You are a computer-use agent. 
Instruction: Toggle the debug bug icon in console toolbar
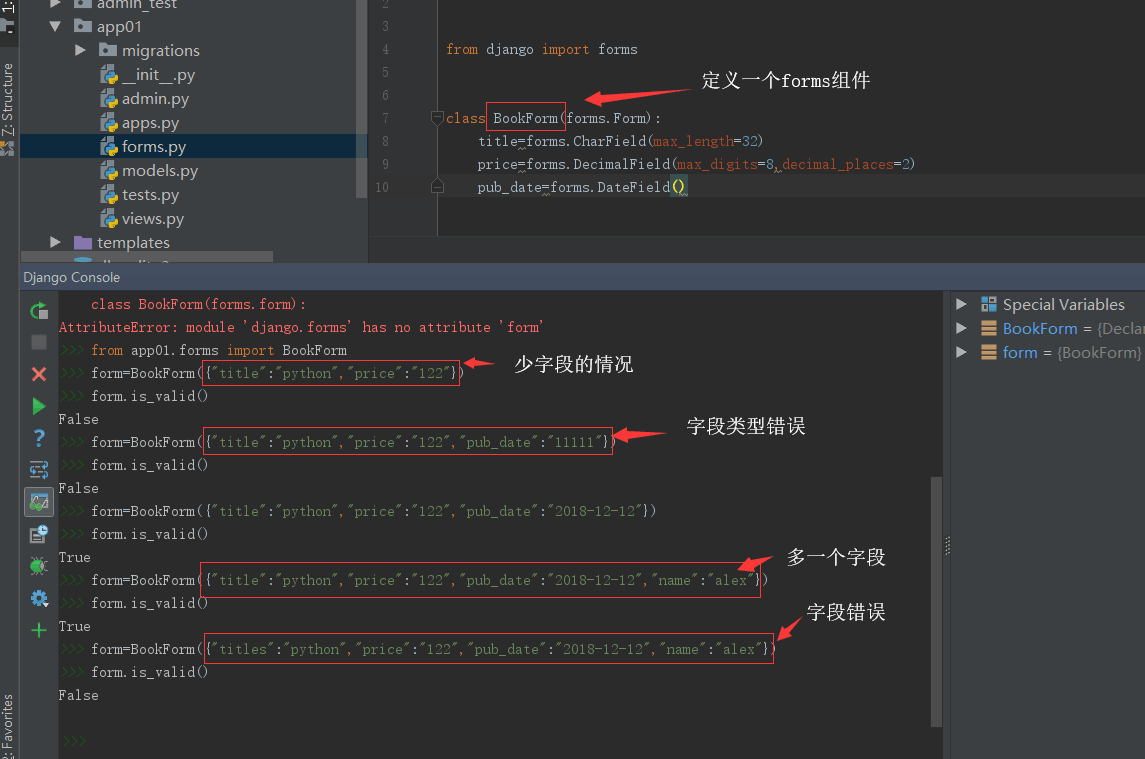tap(38, 565)
